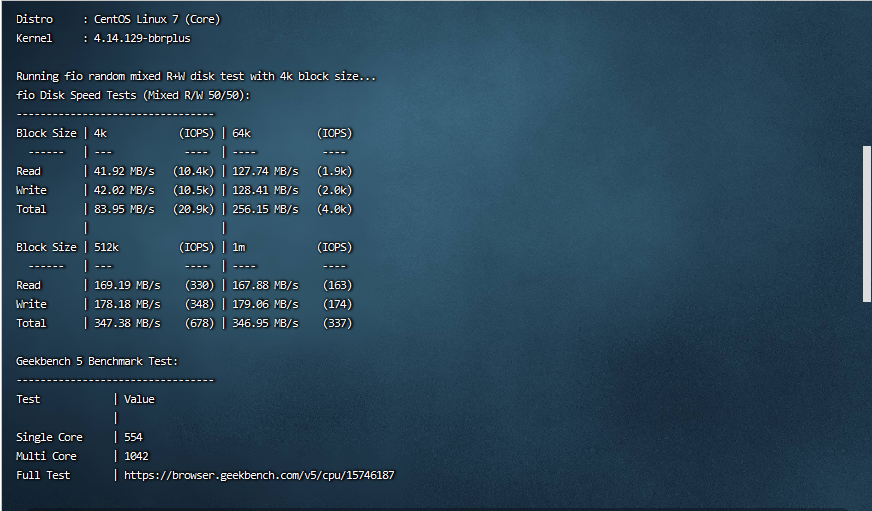Open the Geekbench browser results URL
This screenshot has width=872, height=511.
click(258, 475)
